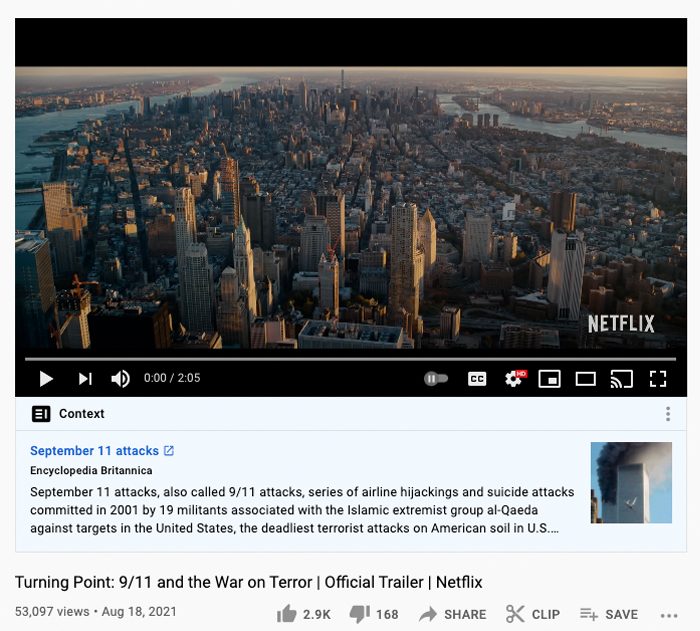Cast video to a TV
Viewport: 700px width, 631px height.
tap(621, 379)
